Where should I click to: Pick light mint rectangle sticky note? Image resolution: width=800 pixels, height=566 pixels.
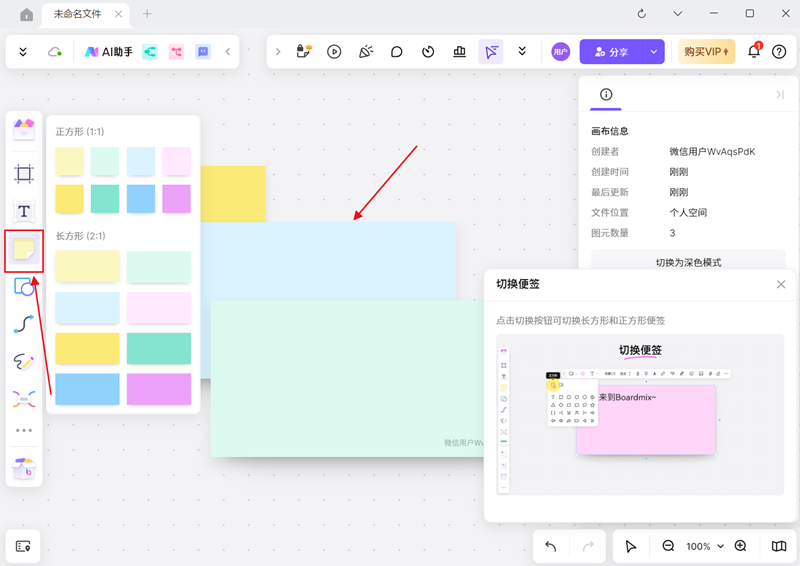point(159,266)
